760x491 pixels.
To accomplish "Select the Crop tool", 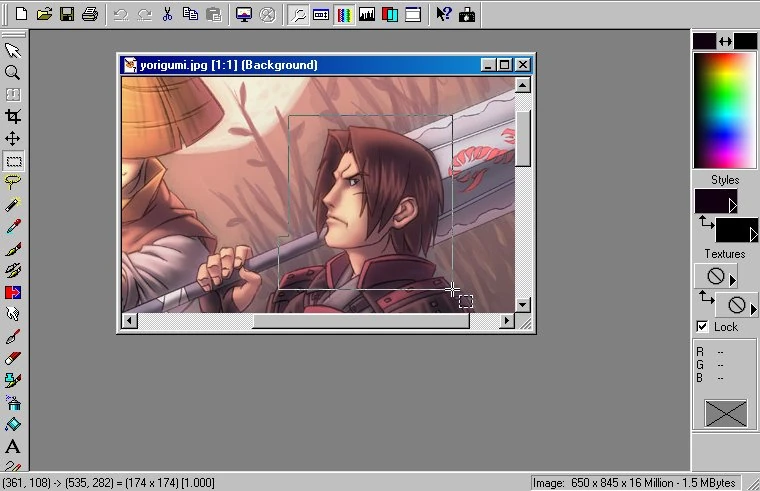I will point(13,116).
